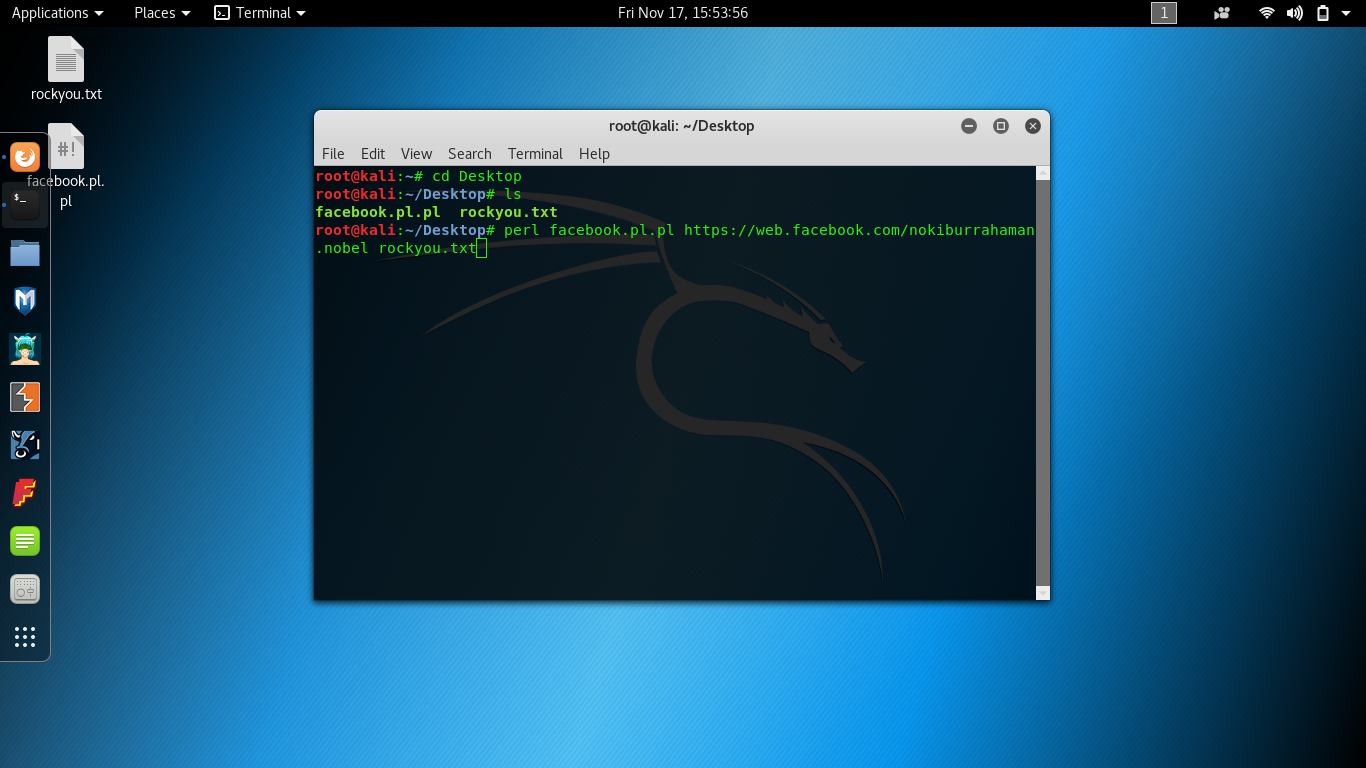Open the terminal's Edit menu
This screenshot has height=768, width=1366.
pos(373,154)
